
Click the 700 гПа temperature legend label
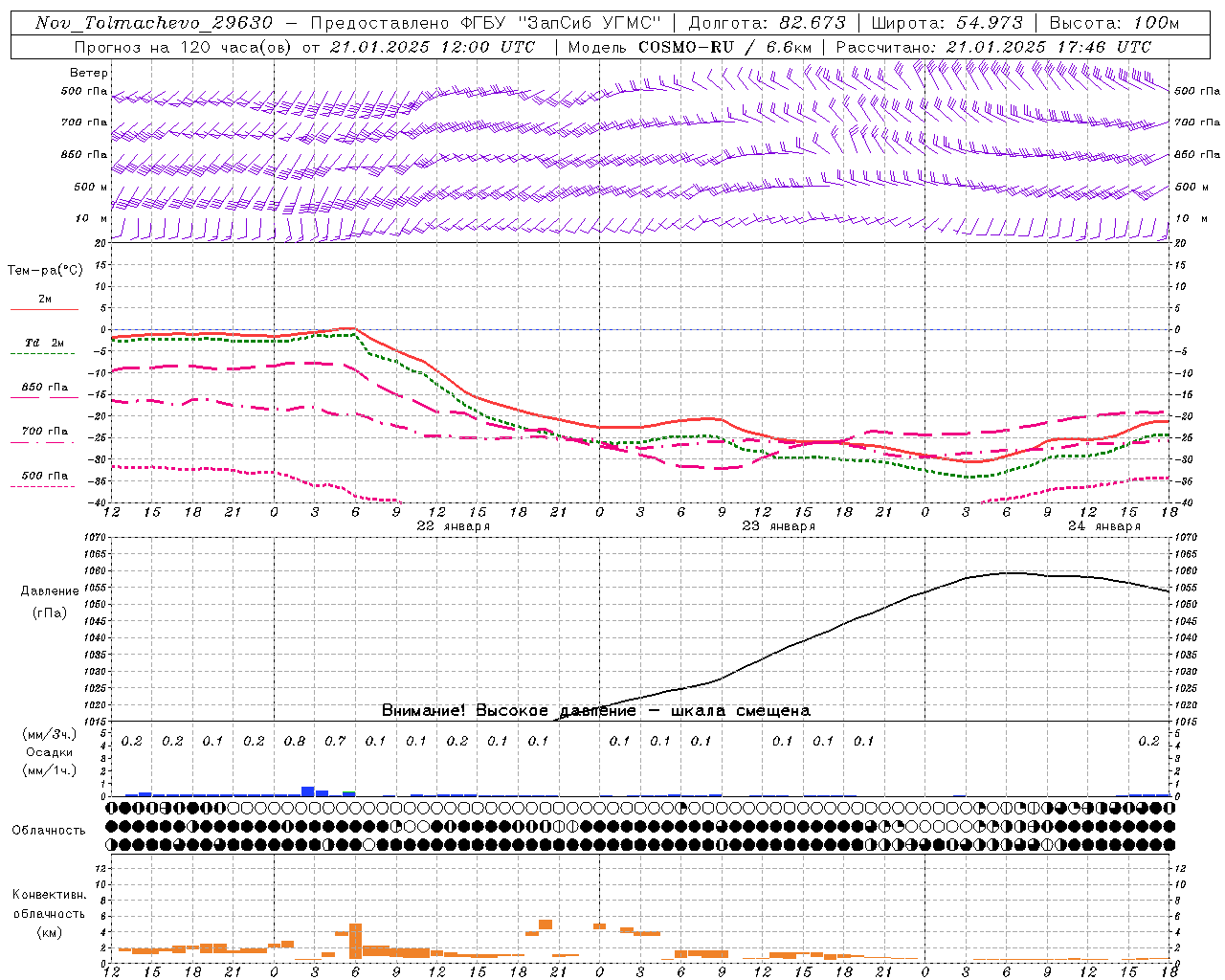tap(45, 432)
